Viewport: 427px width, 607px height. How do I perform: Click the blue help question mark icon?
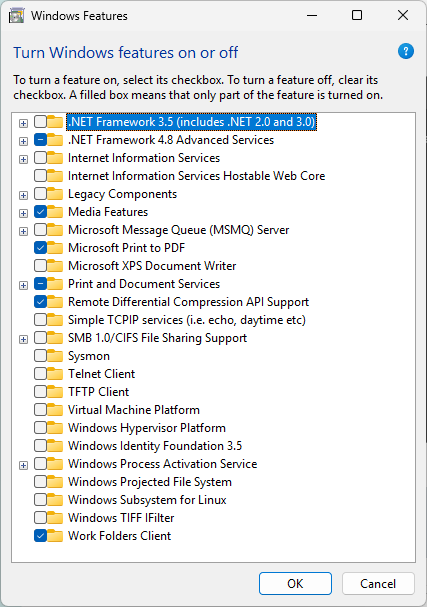click(406, 51)
